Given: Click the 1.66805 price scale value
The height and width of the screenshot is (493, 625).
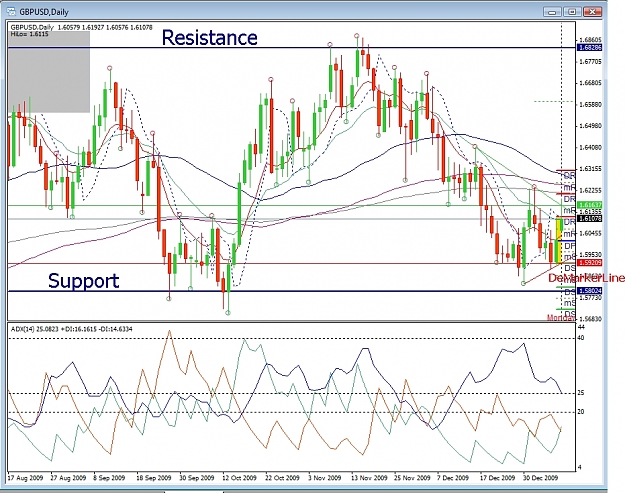Looking at the screenshot, I should coord(590,83).
